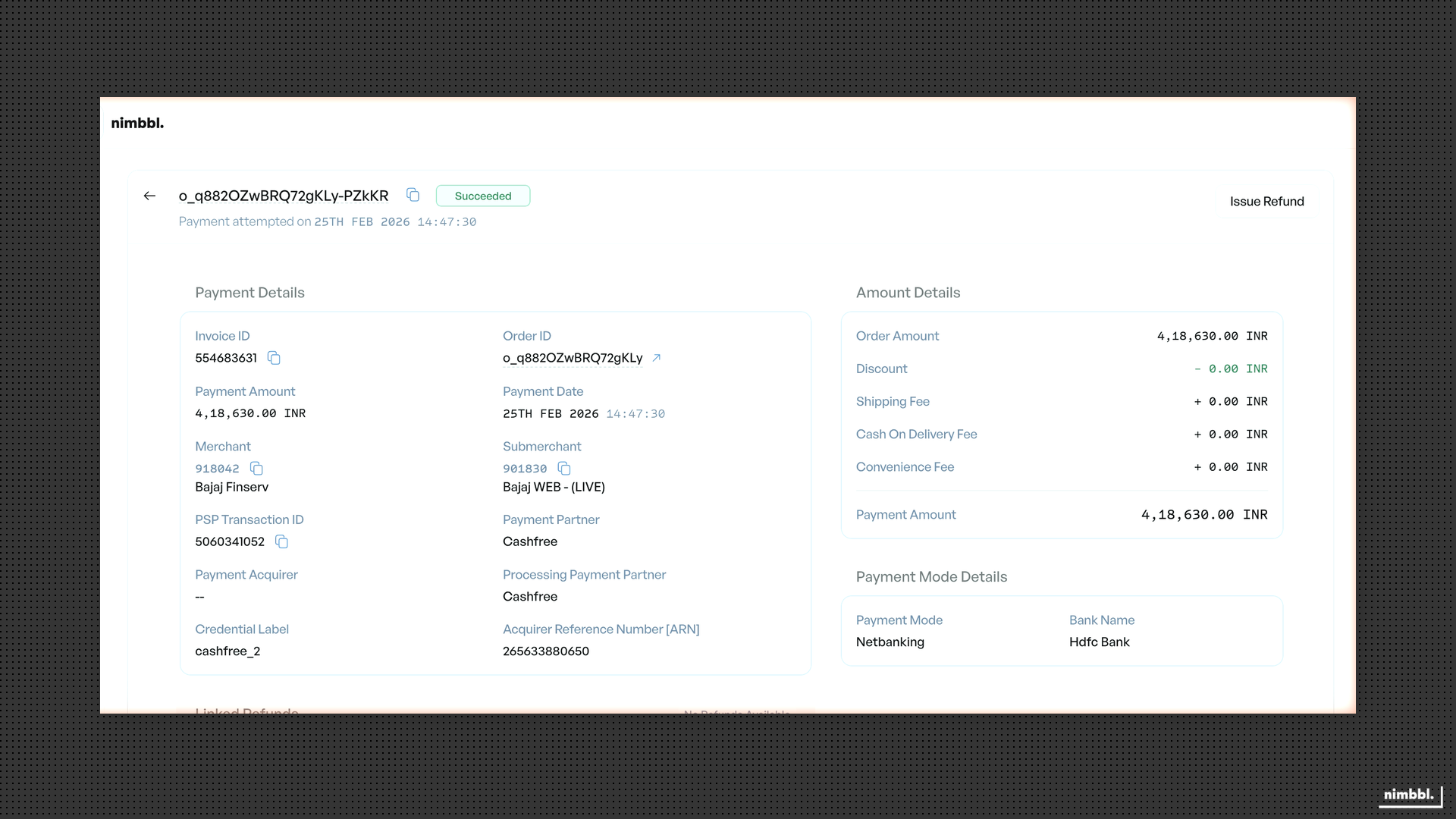Click the nimbbl watermark at bottom right

pos(1408,795)
